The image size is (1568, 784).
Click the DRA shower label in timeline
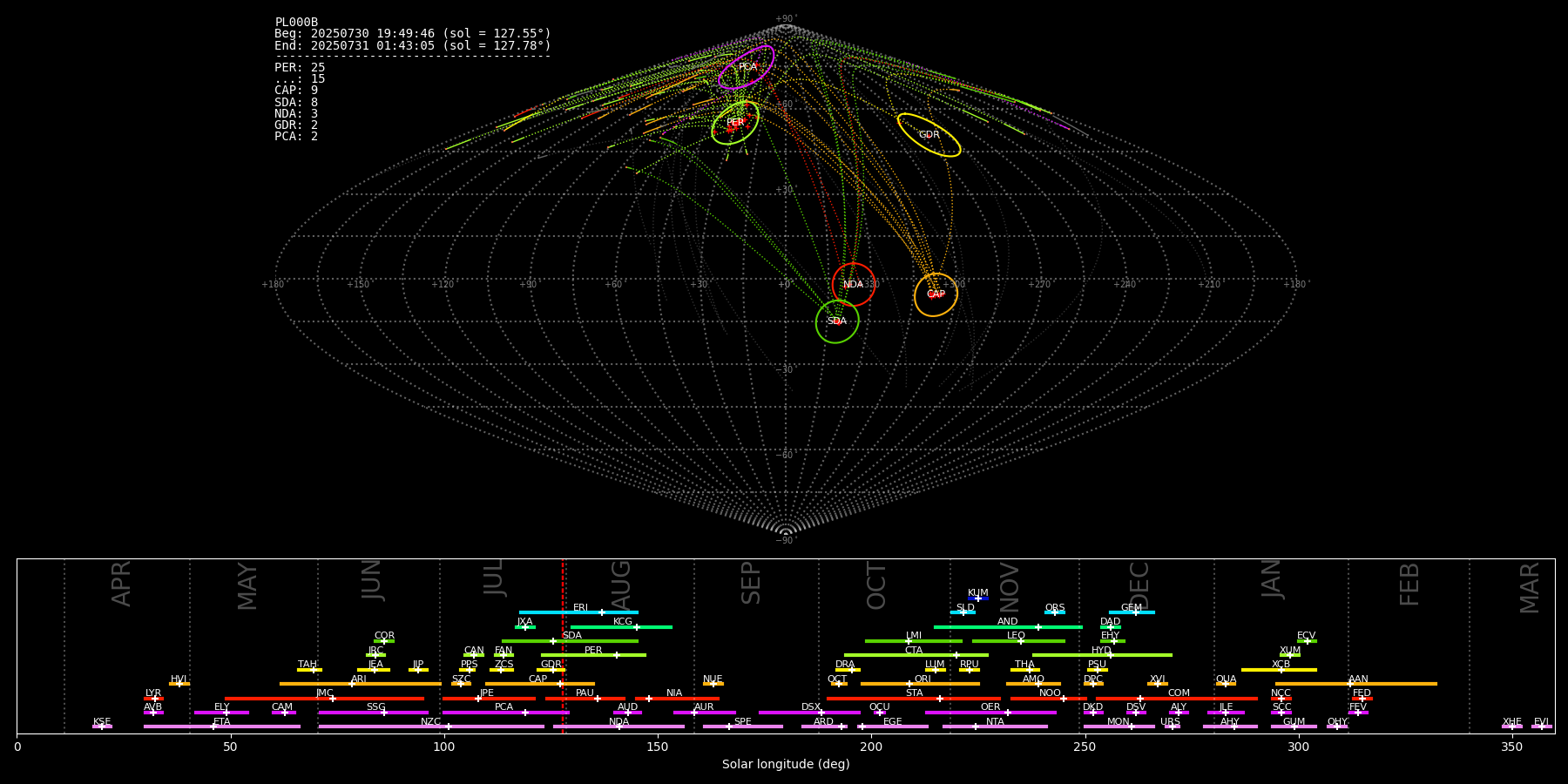pos(845,665)
